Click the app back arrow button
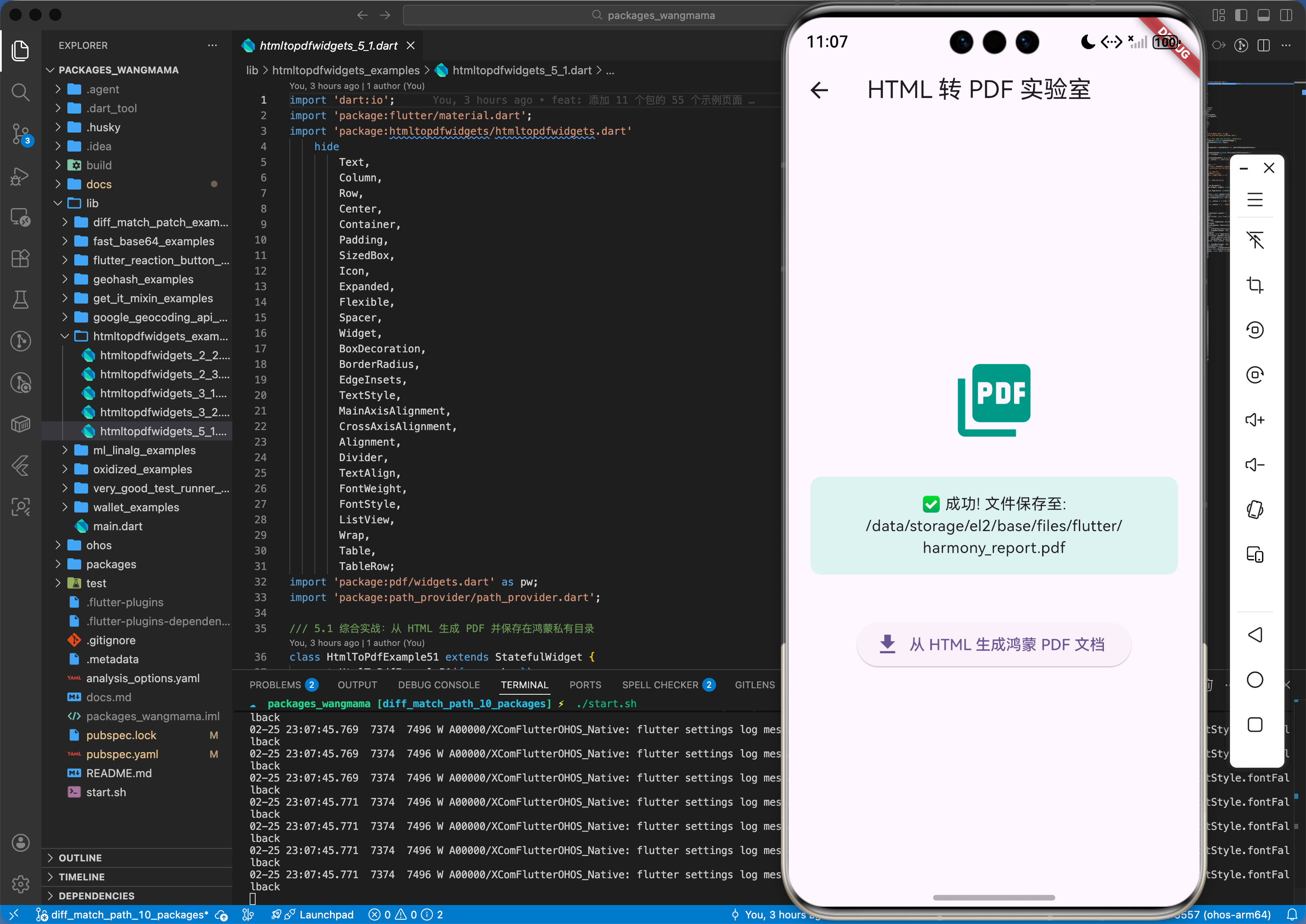This screenshot has height=924, width=1306. pyautogui.click(x=819, y=90)
